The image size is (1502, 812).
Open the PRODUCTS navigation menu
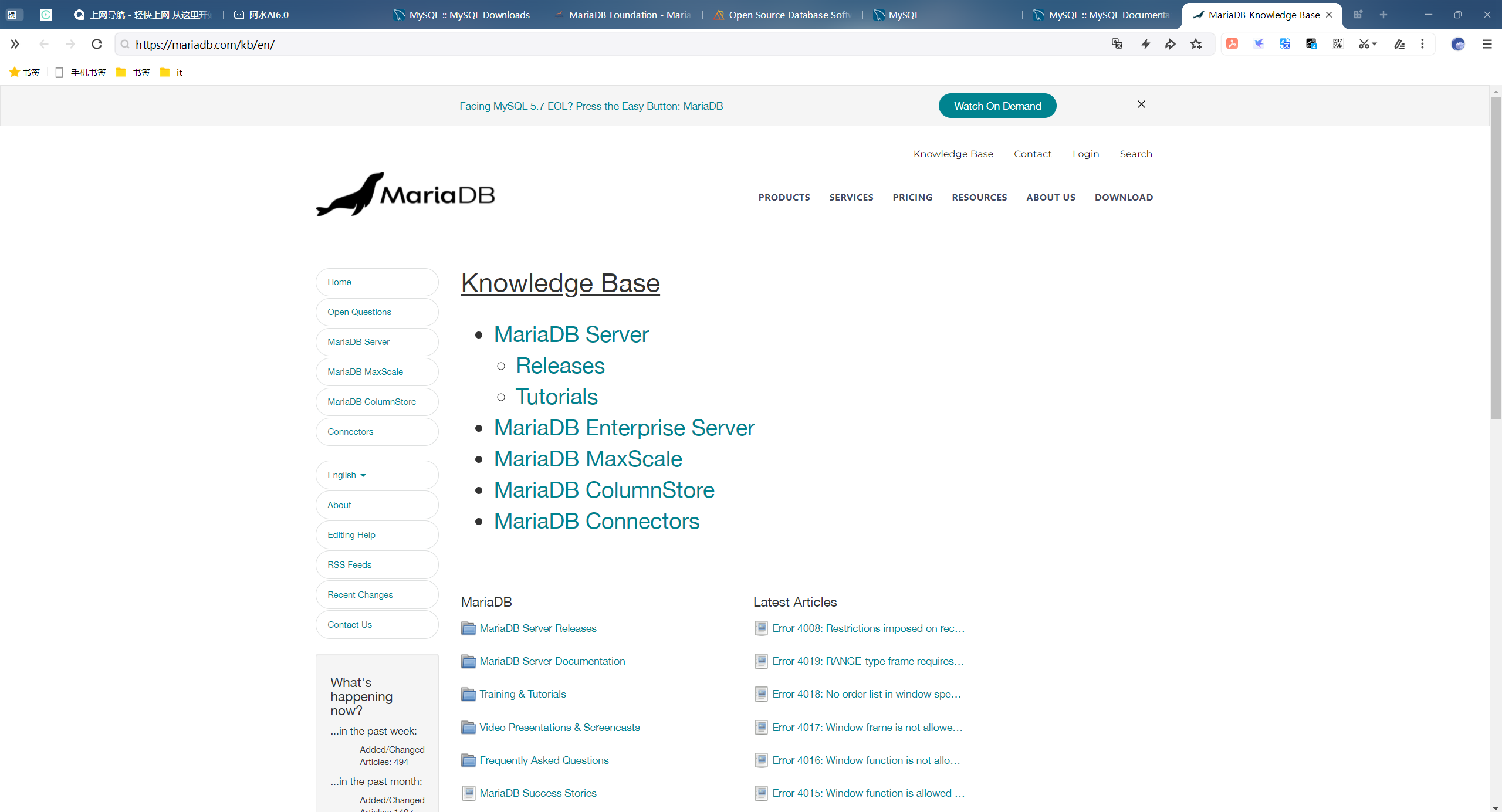(x=784, y=198)
